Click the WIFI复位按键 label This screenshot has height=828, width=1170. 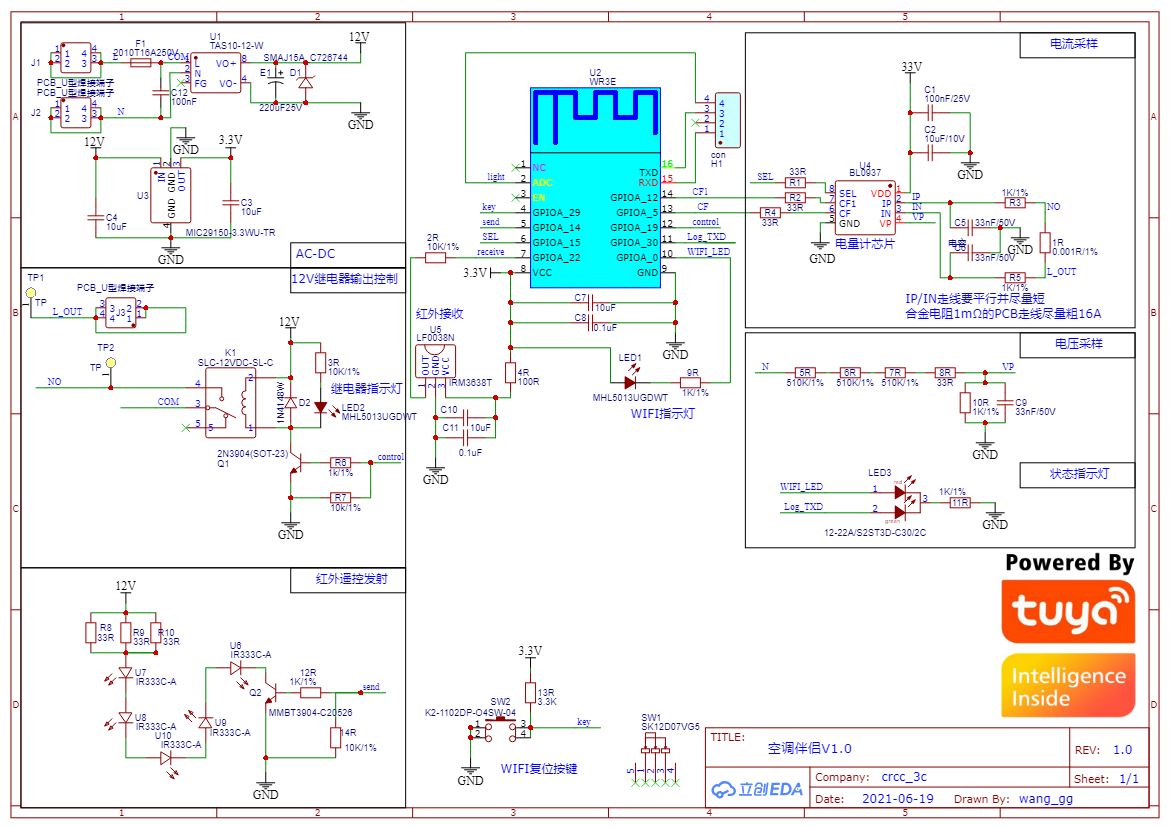click(x=539, y=769)
